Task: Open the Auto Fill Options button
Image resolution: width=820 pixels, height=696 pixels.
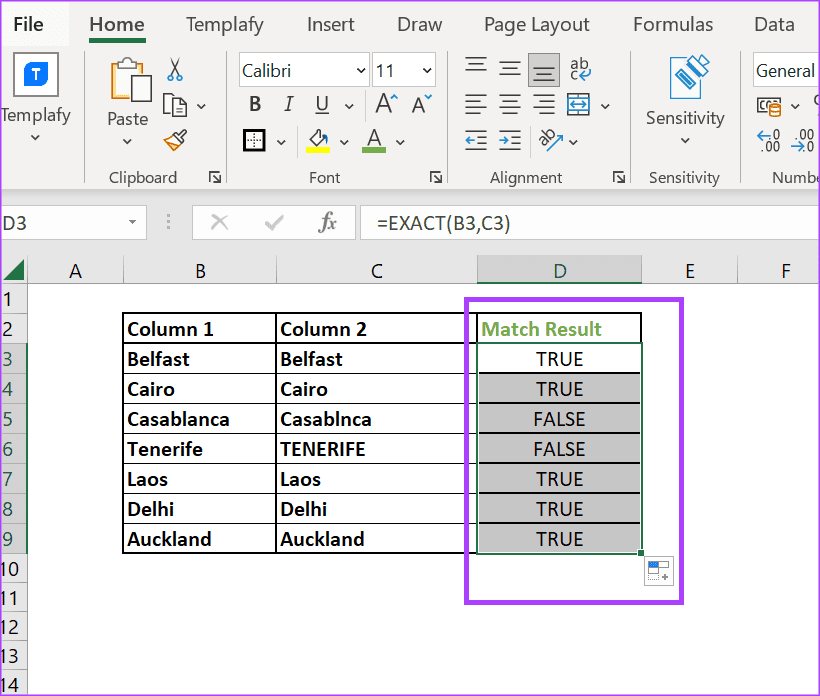Action: click(658, 571)
